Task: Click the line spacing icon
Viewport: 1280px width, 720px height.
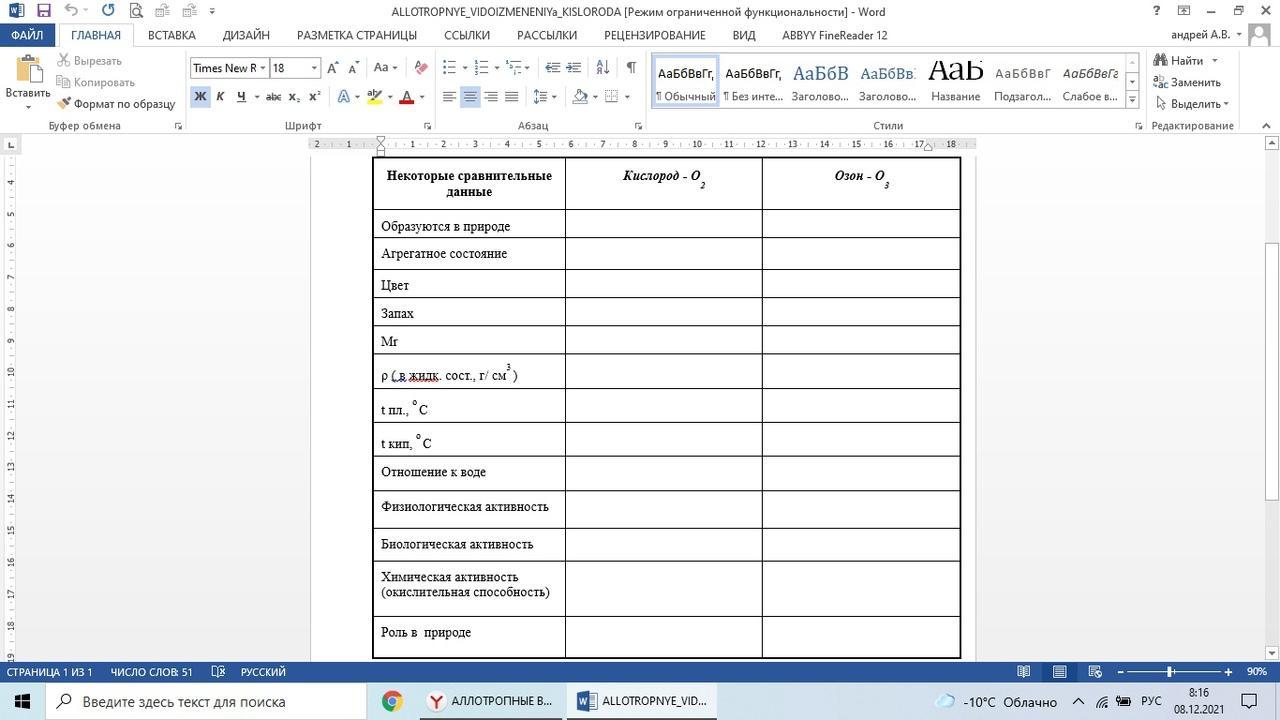Action: (x=540, y=97)
